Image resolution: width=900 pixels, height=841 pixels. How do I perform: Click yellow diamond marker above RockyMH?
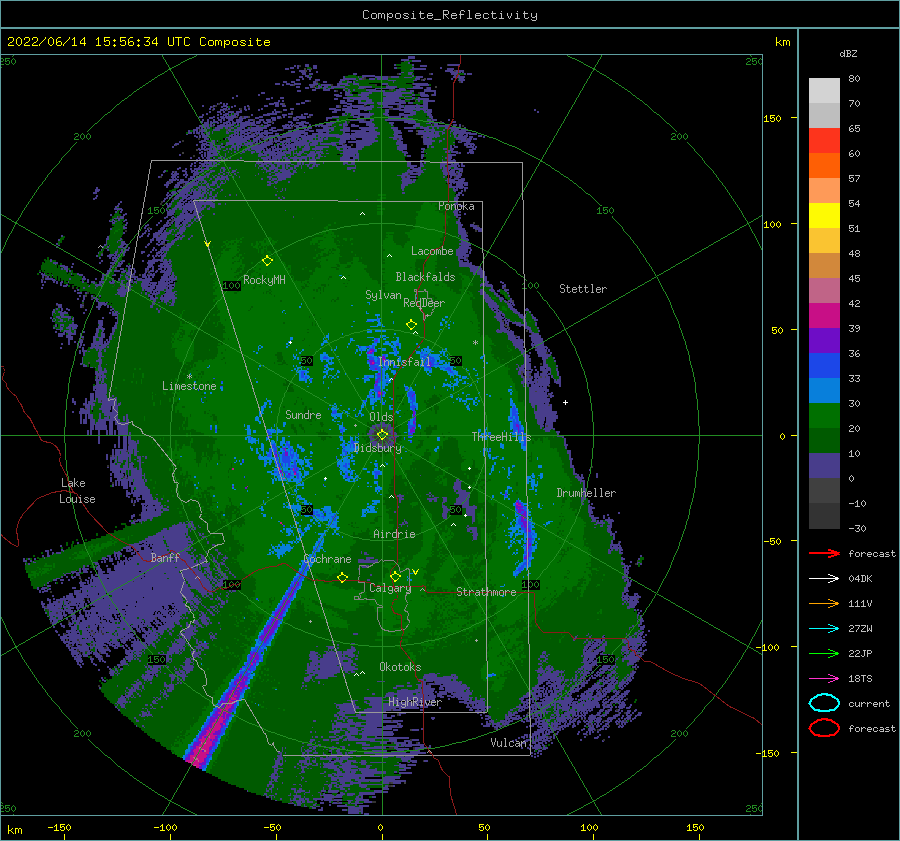(267, 261)
